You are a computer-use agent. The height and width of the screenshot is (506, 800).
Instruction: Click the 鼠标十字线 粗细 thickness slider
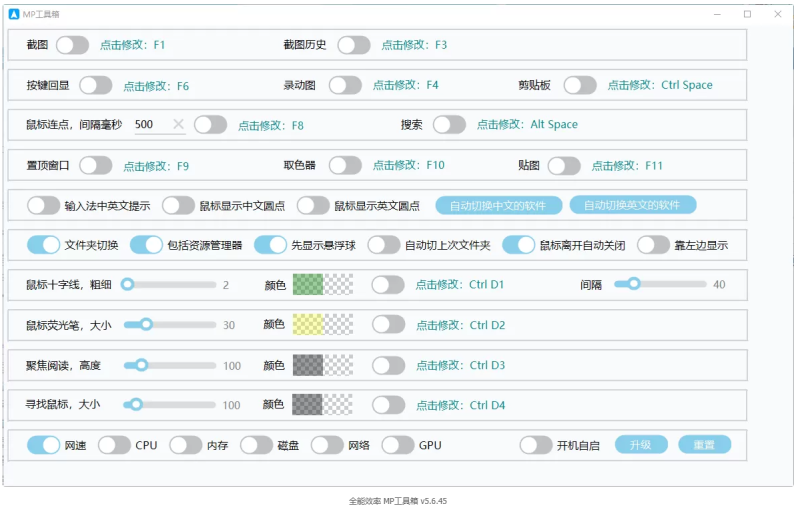point(168,285)
